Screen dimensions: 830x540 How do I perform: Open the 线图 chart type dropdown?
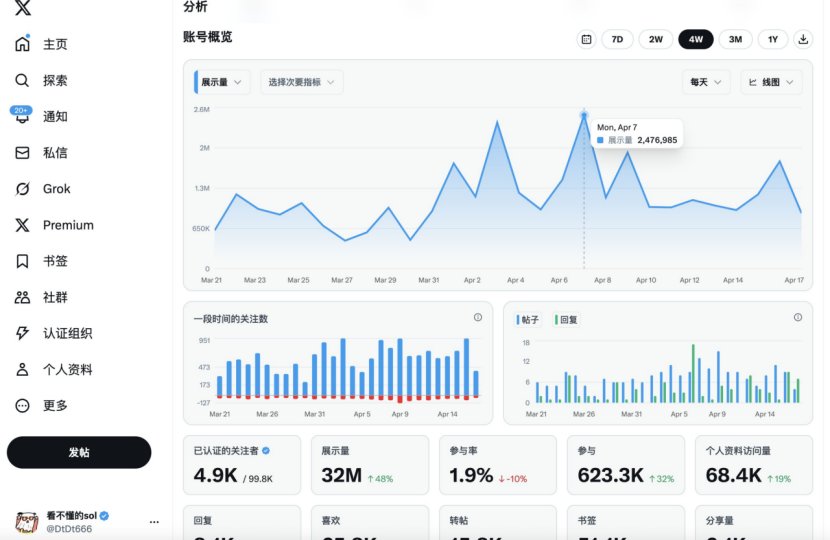[x=771, y=82]
